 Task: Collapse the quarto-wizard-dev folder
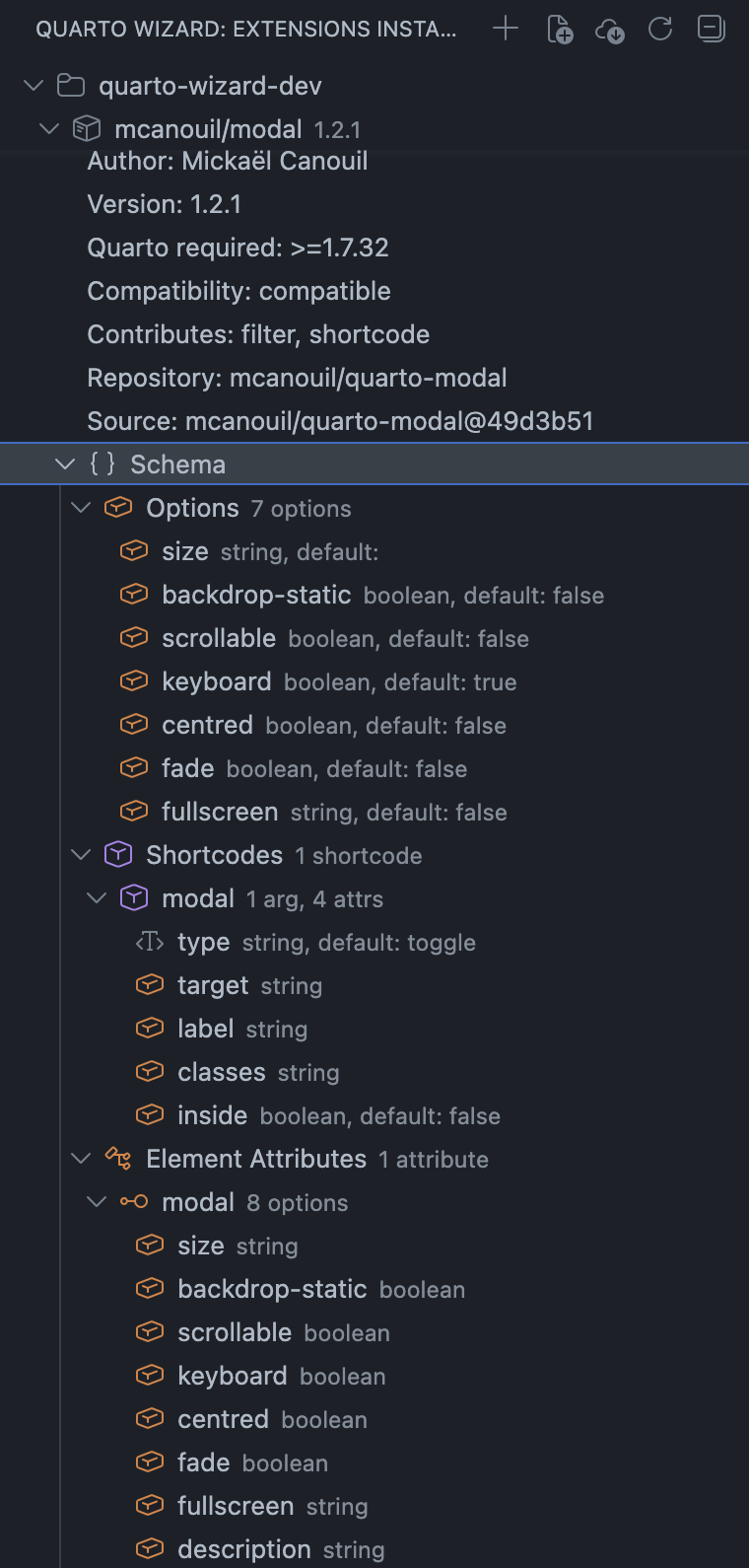[x=33, y=85]
